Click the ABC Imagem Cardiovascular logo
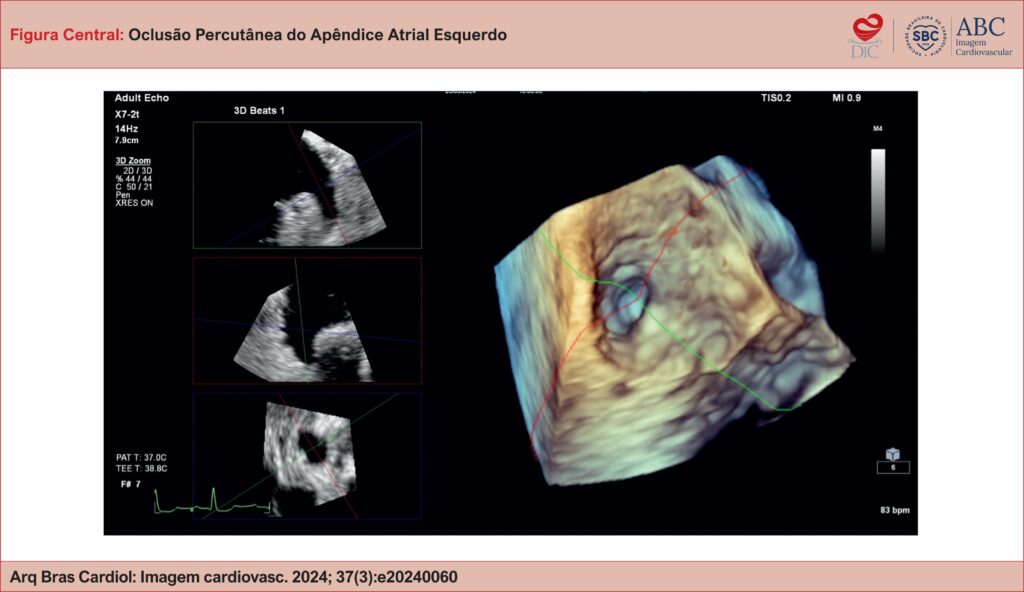 tap(979, 34)
